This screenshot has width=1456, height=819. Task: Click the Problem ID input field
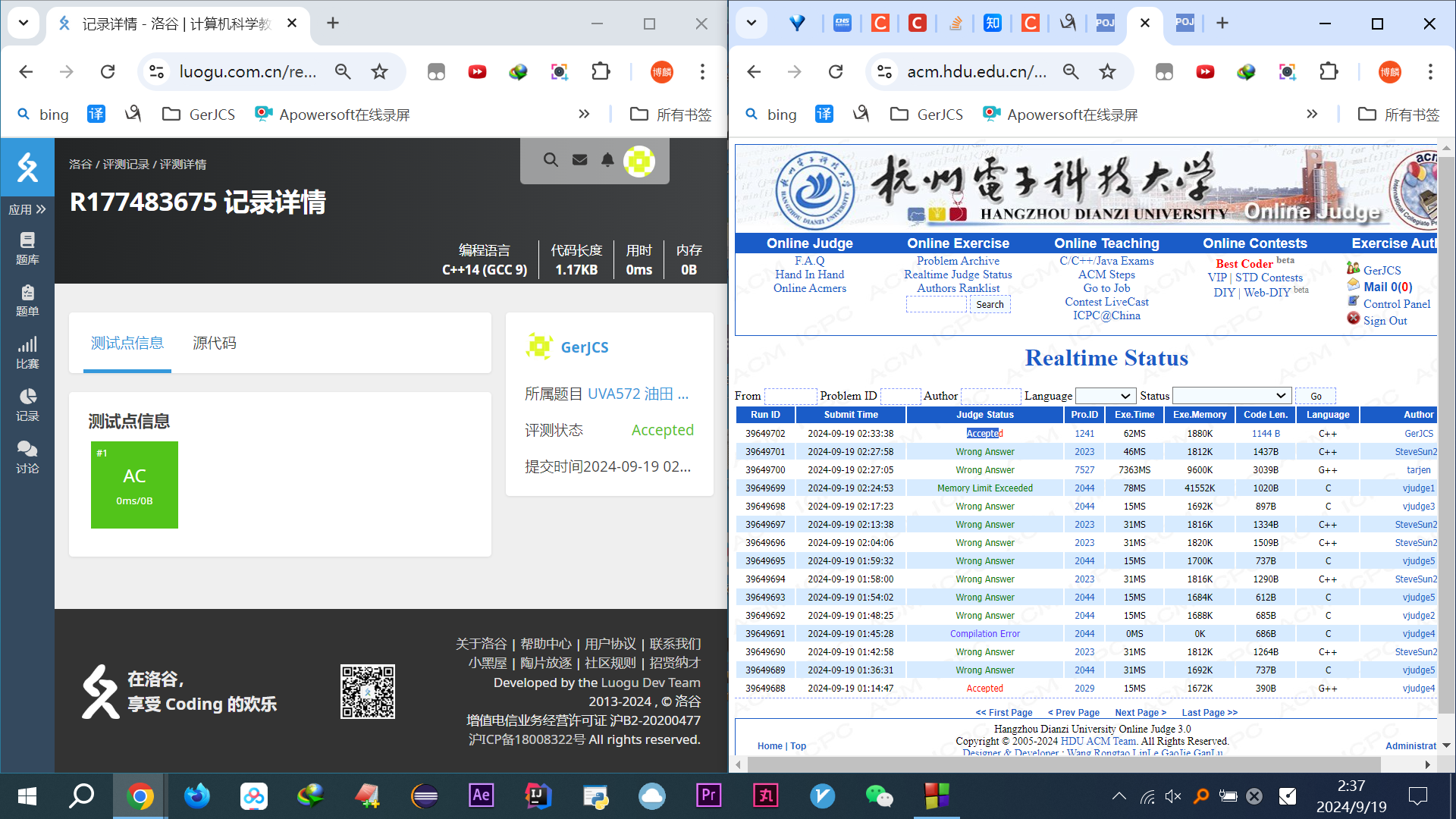pyautogui.click(x=899, y=396)
